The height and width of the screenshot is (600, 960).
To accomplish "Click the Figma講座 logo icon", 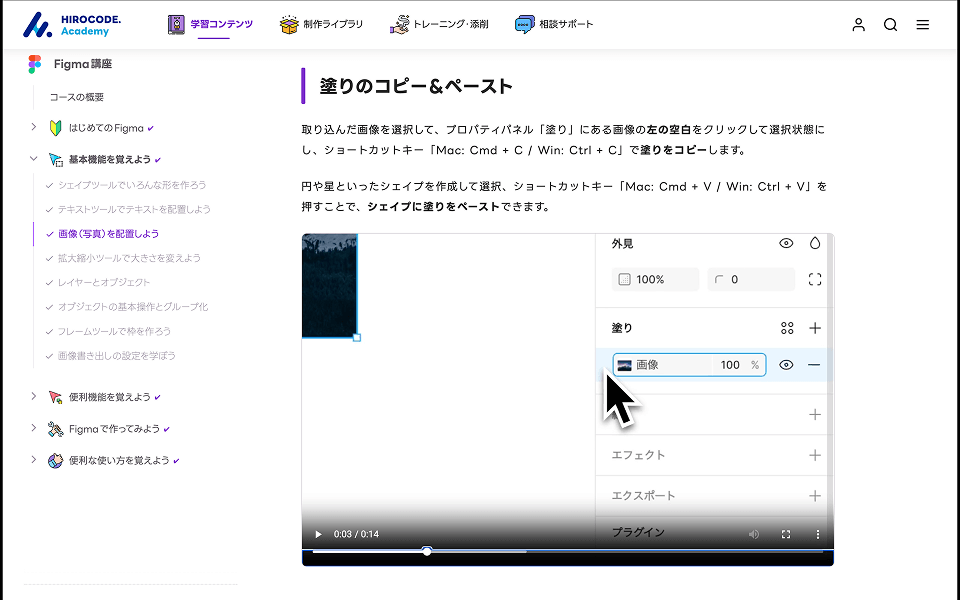I will [x=35, y=64].
